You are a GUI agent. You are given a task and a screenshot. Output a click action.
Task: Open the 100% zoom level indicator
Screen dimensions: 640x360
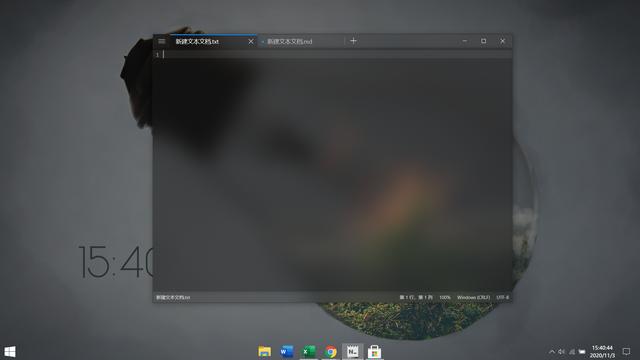point(445,298)
